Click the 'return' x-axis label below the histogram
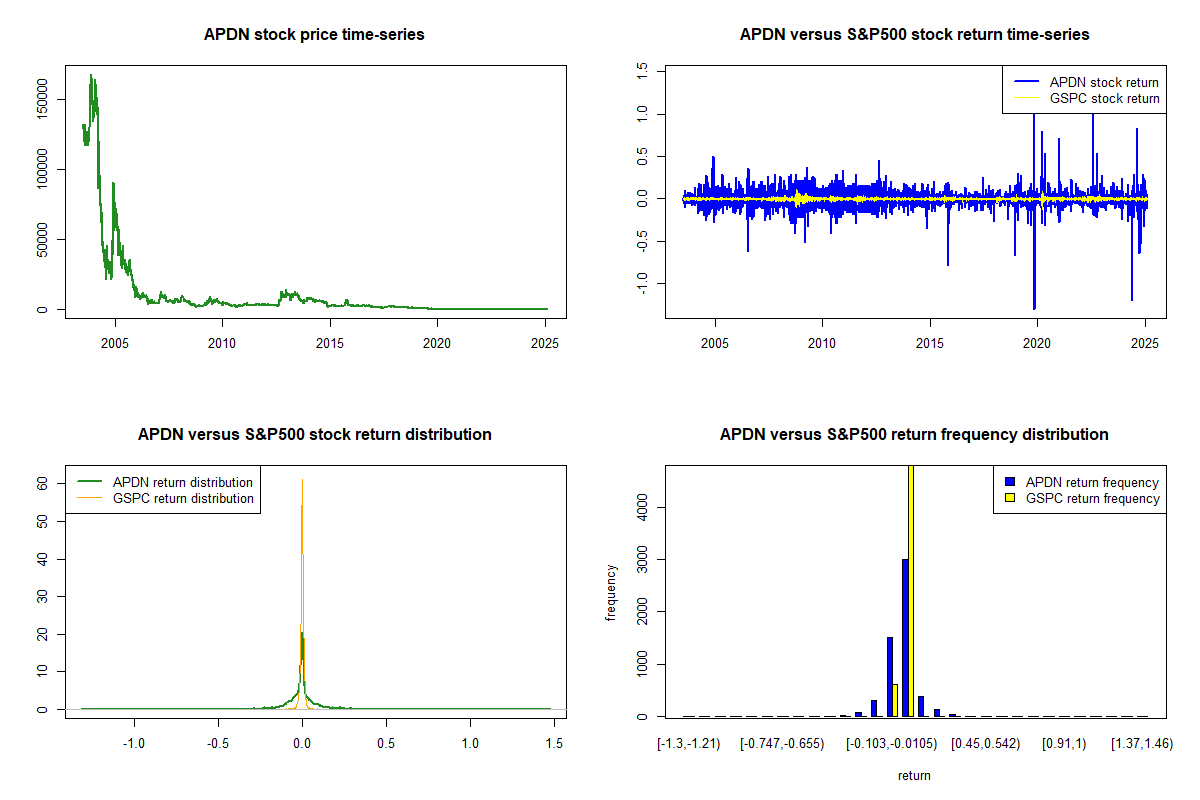 pyautogui.click(x=914, y=775)
